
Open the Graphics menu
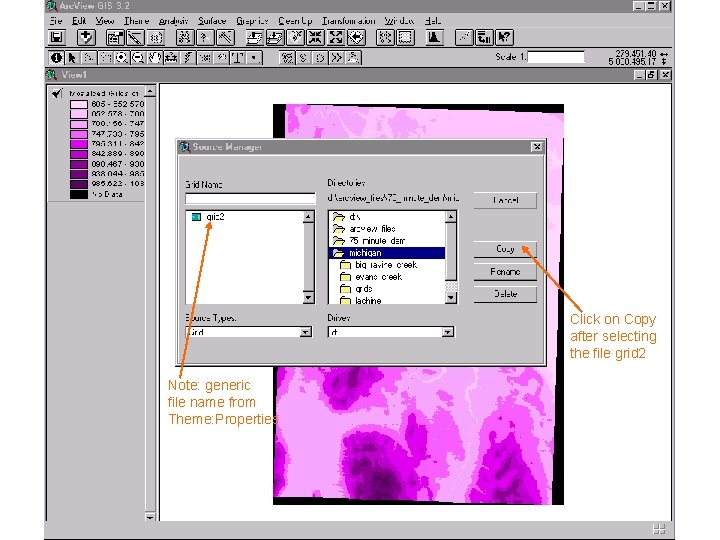click(x=252, y=21)
